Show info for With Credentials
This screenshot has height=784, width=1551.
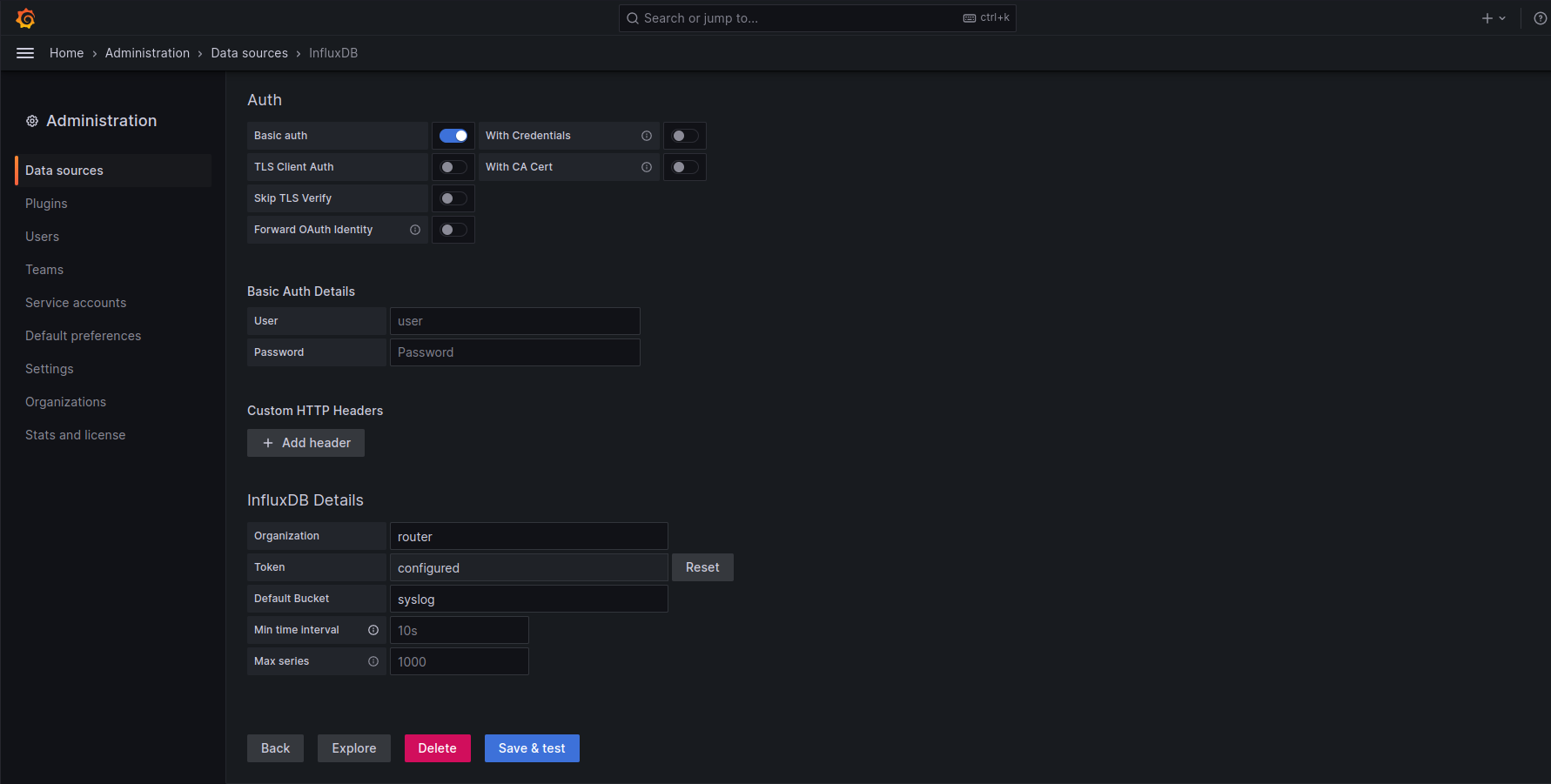coord(647,136)
